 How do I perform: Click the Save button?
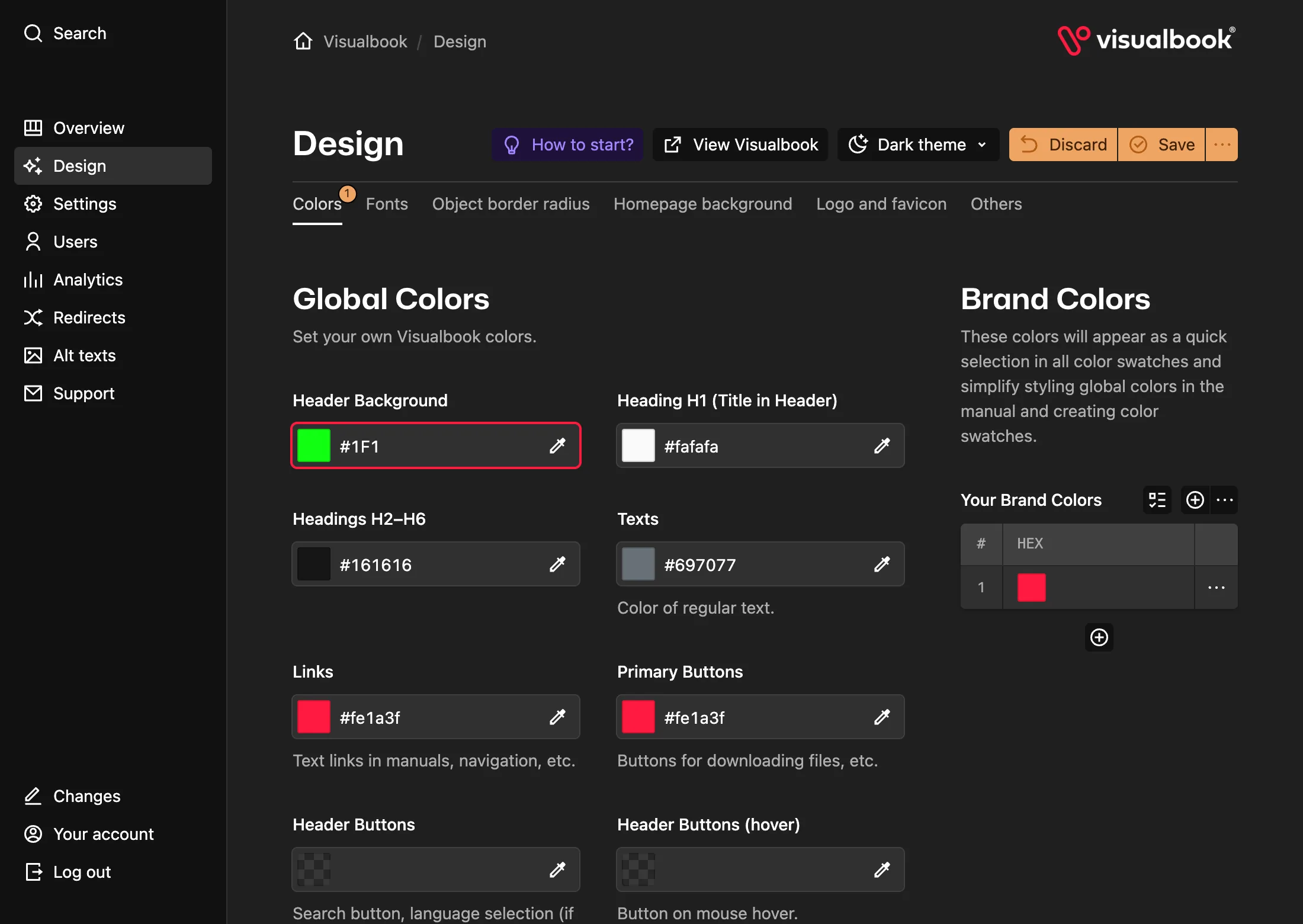click(x=1161, y=145)
